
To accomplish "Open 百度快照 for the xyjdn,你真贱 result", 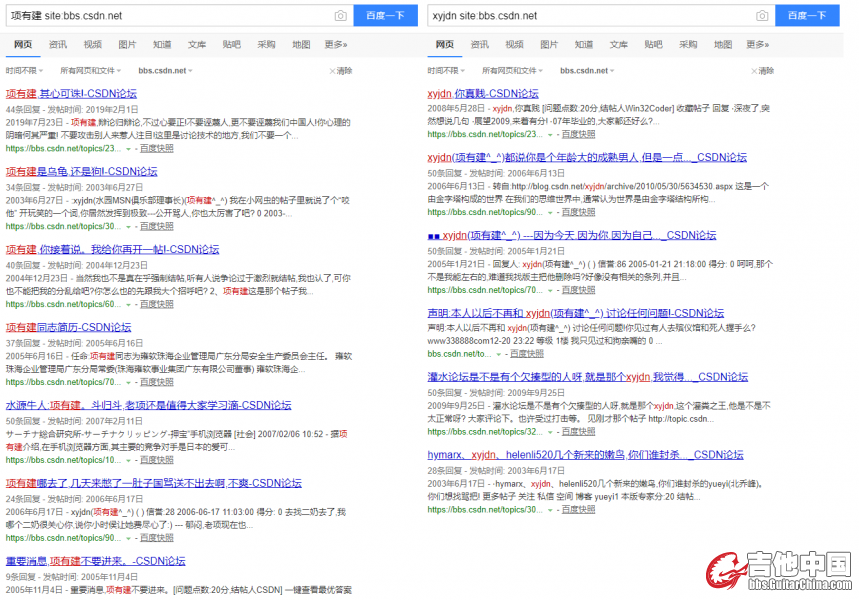I will pos(579,134).
